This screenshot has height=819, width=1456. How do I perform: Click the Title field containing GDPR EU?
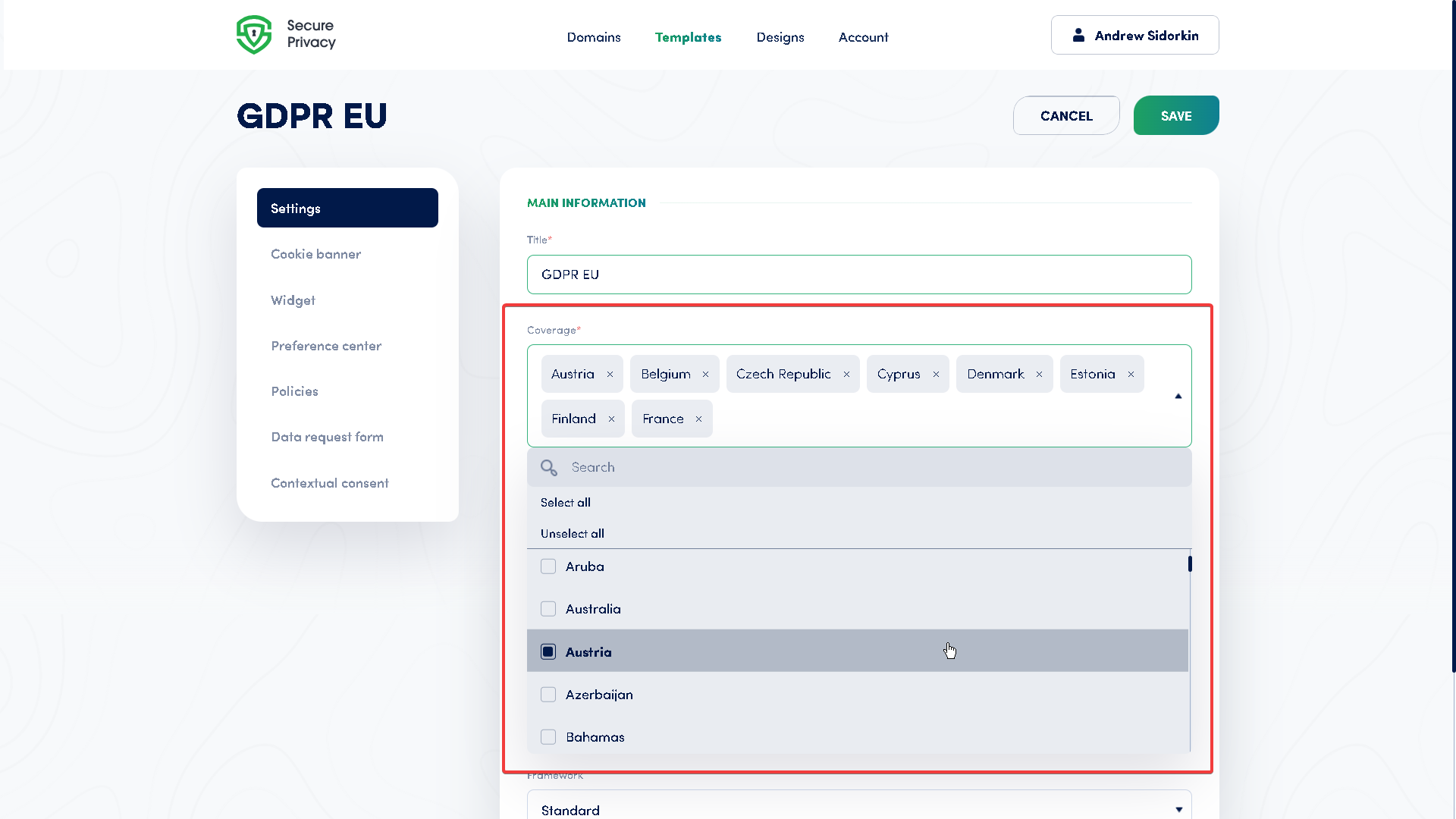(858, 275)
